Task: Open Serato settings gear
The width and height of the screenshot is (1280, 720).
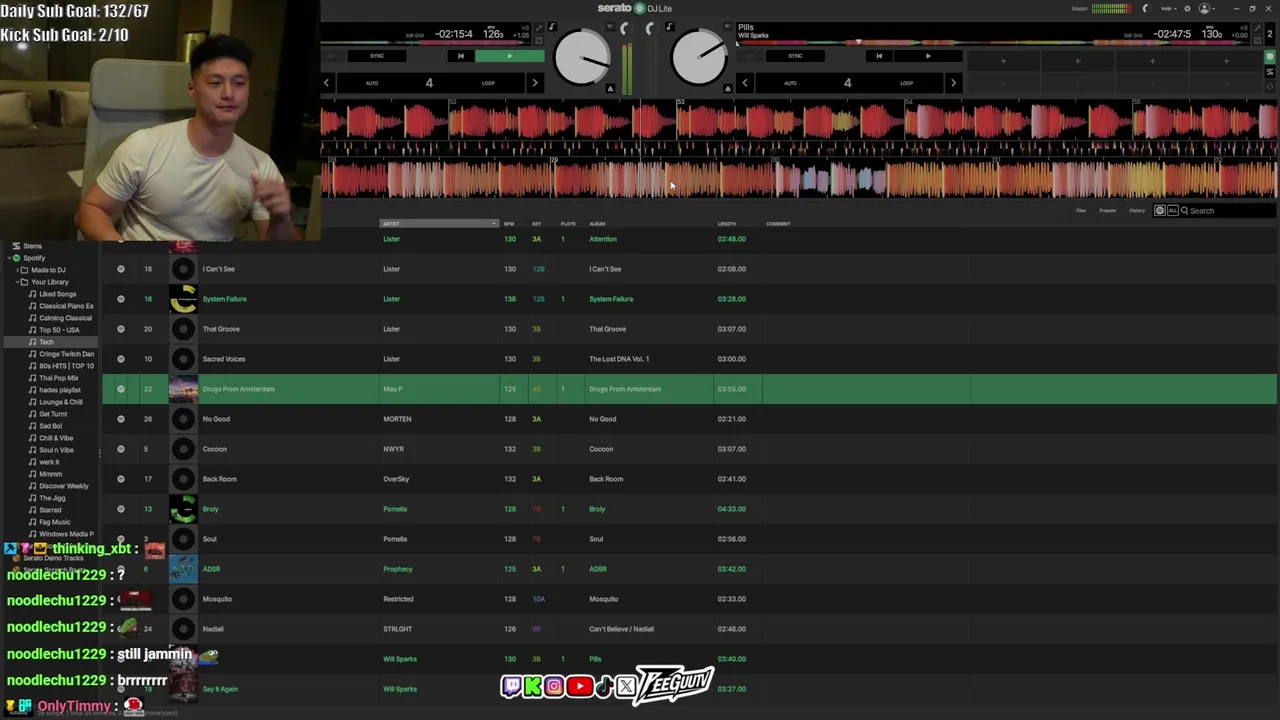Action: click(1187, 8)
